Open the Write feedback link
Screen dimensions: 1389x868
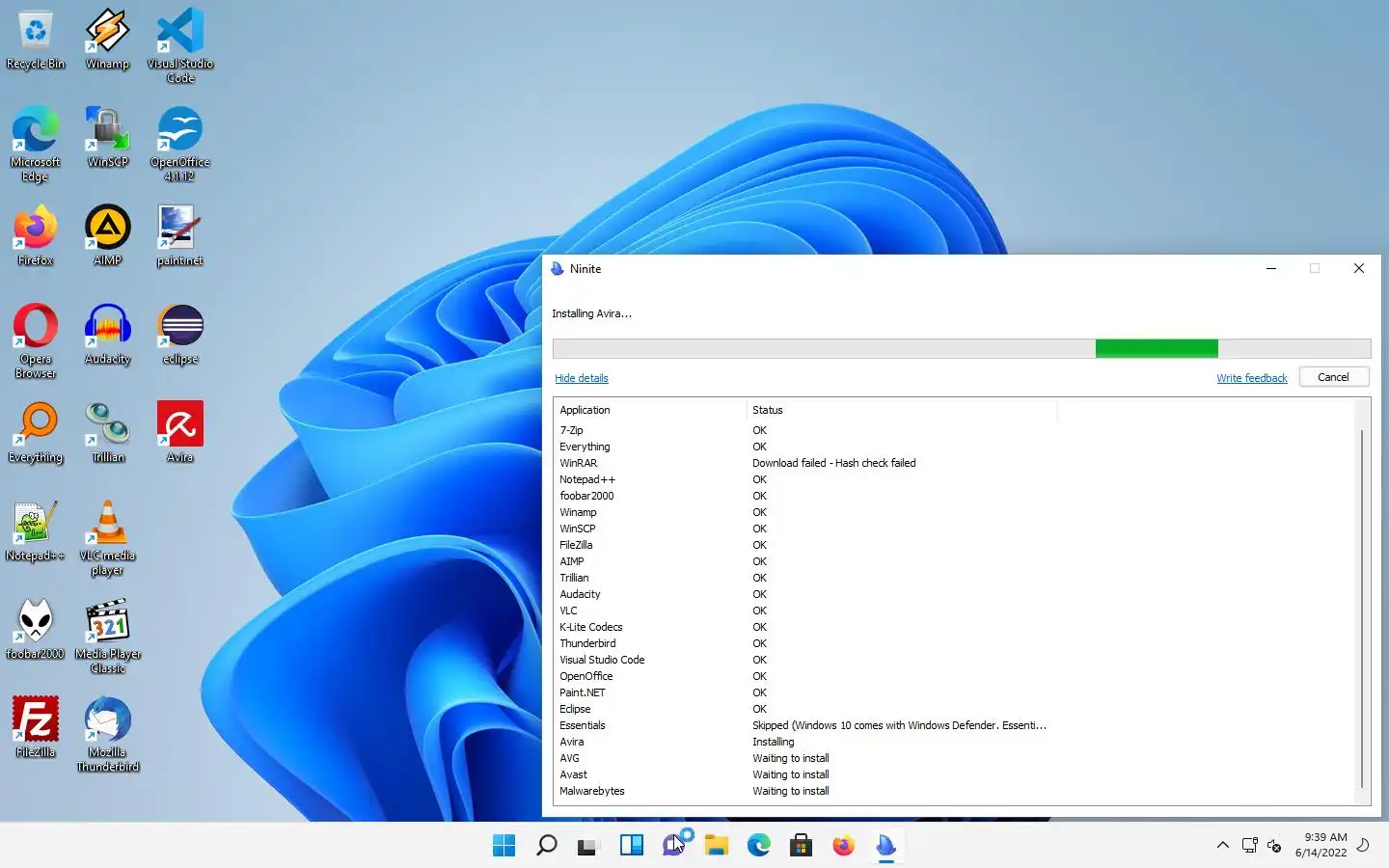[x=1251, y=378]
